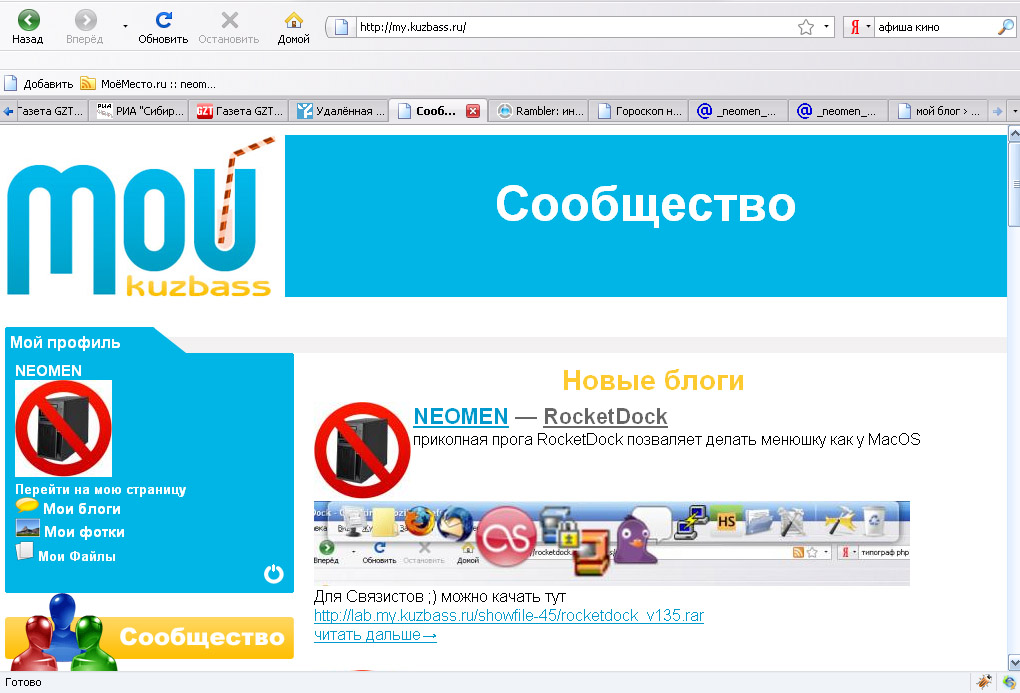
Task: Click the search field with афиша кино
Action: coord(935,27)
